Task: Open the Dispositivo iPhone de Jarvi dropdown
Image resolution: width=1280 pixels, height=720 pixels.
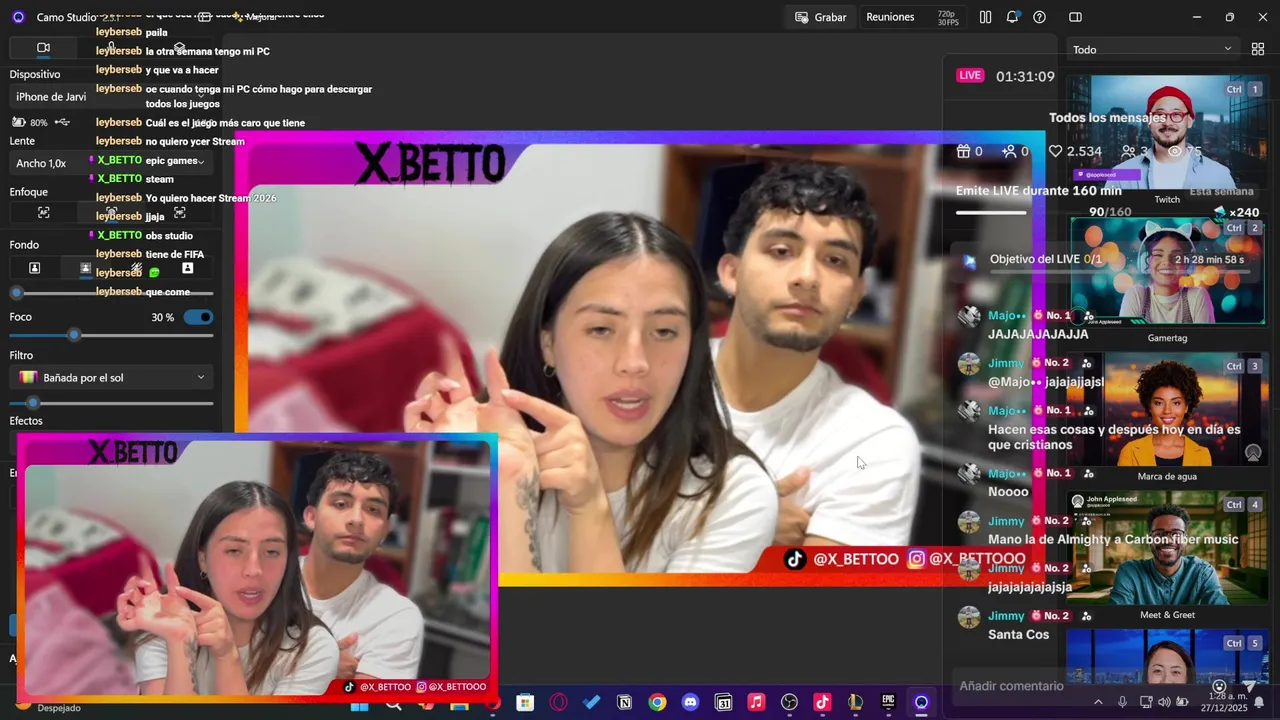Action: click(x=111, y=97)
